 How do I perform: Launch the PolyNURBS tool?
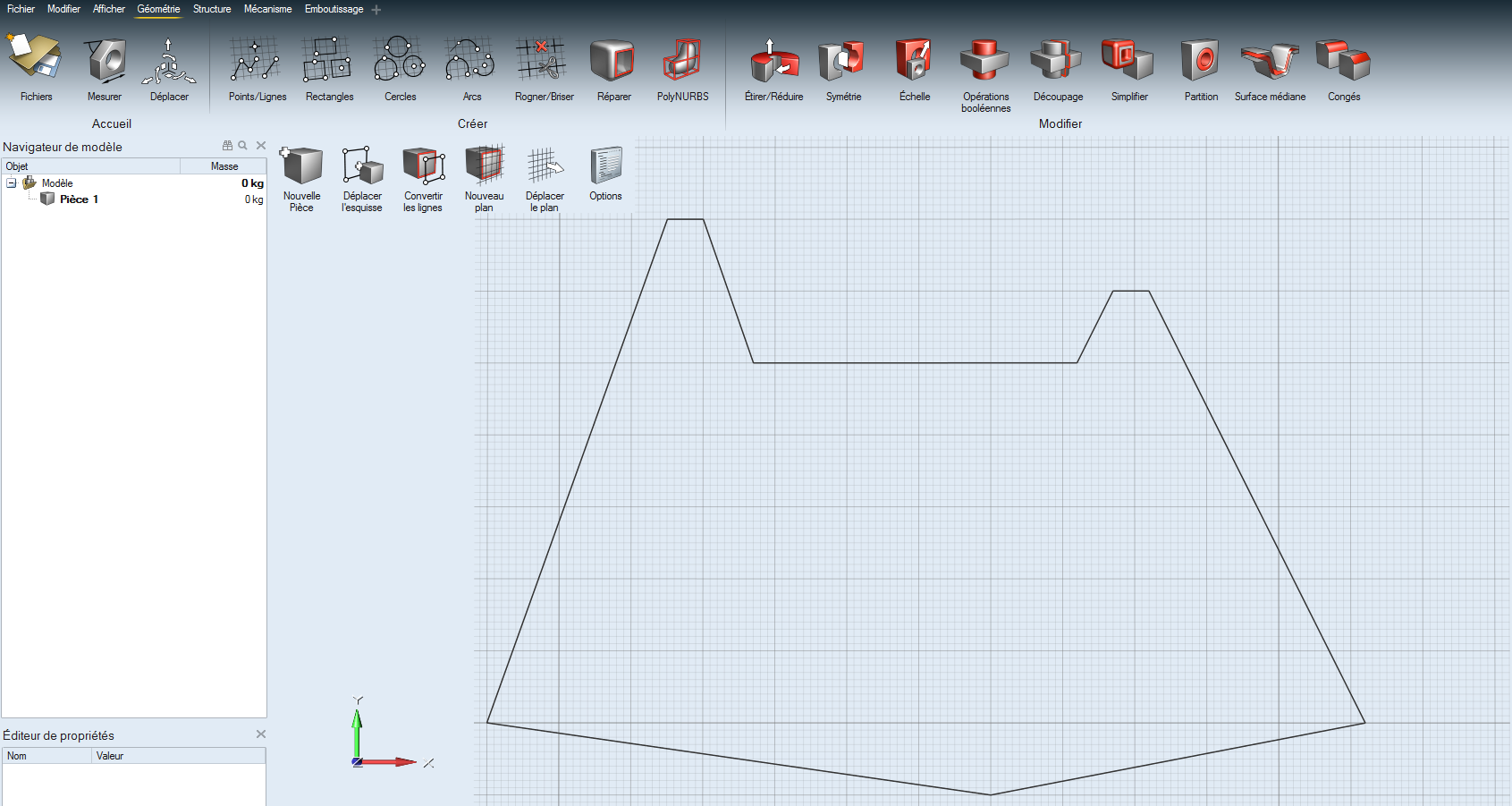coord(683,60)
